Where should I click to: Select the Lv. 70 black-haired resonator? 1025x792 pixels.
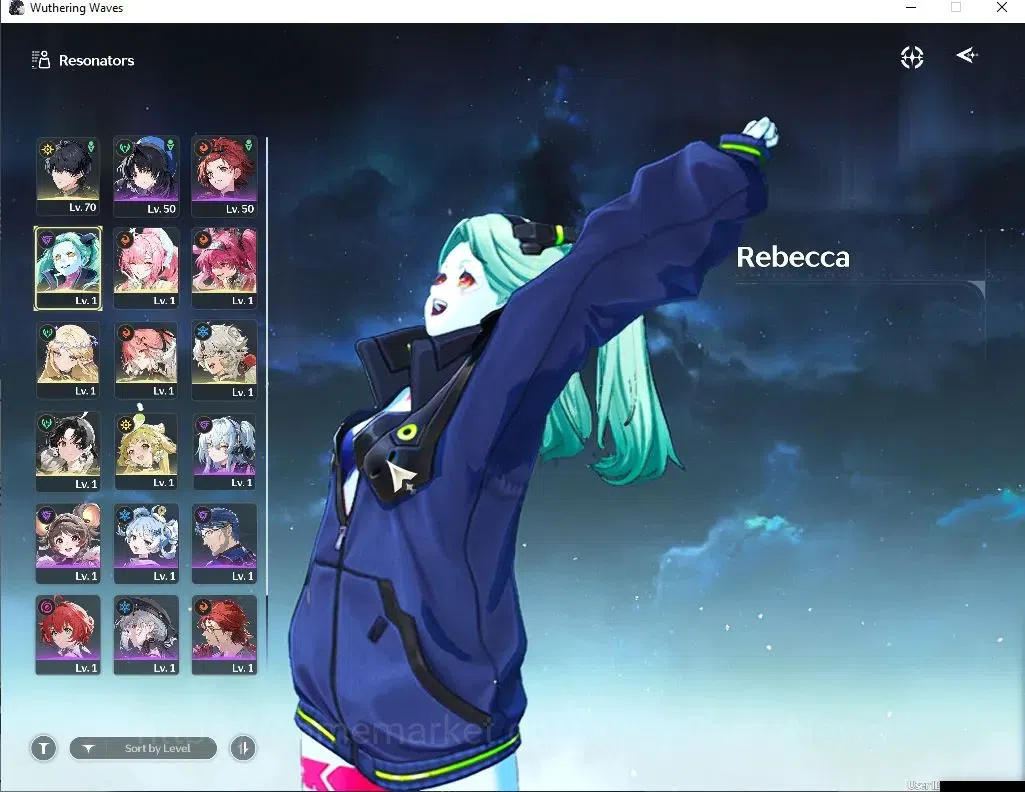(x=68, y=176)
